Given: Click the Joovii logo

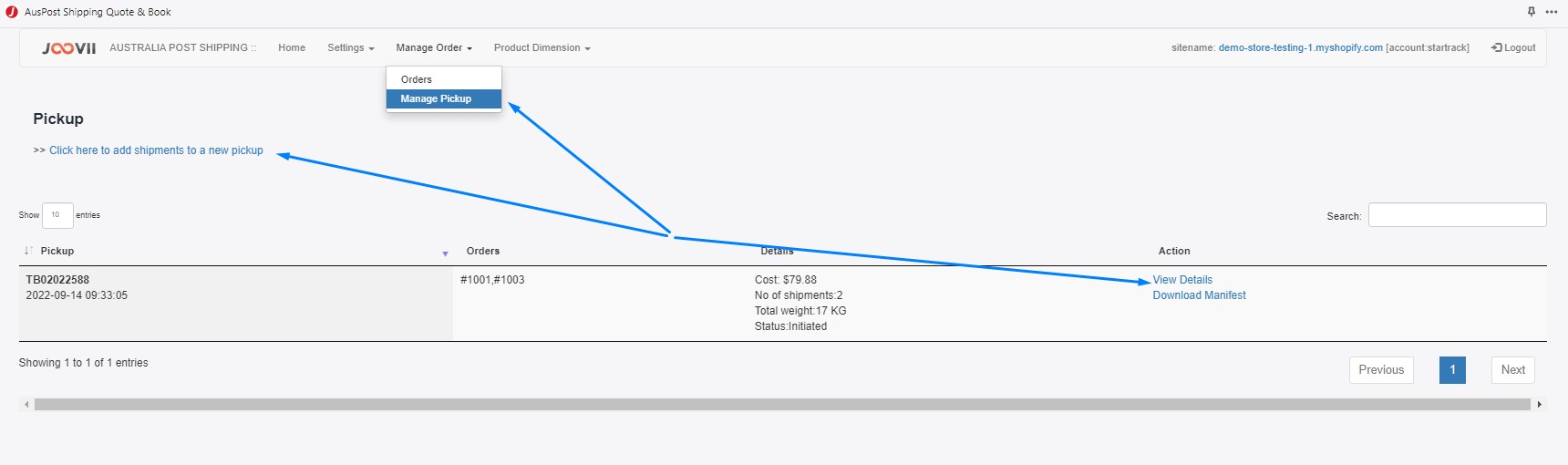Looking at the screenshot, I should 69,48.
